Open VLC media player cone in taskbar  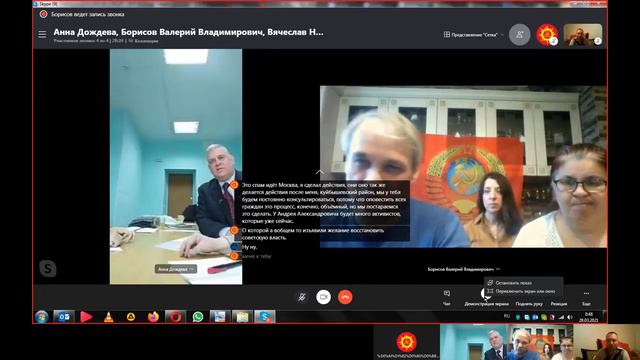tap(109, 317)
